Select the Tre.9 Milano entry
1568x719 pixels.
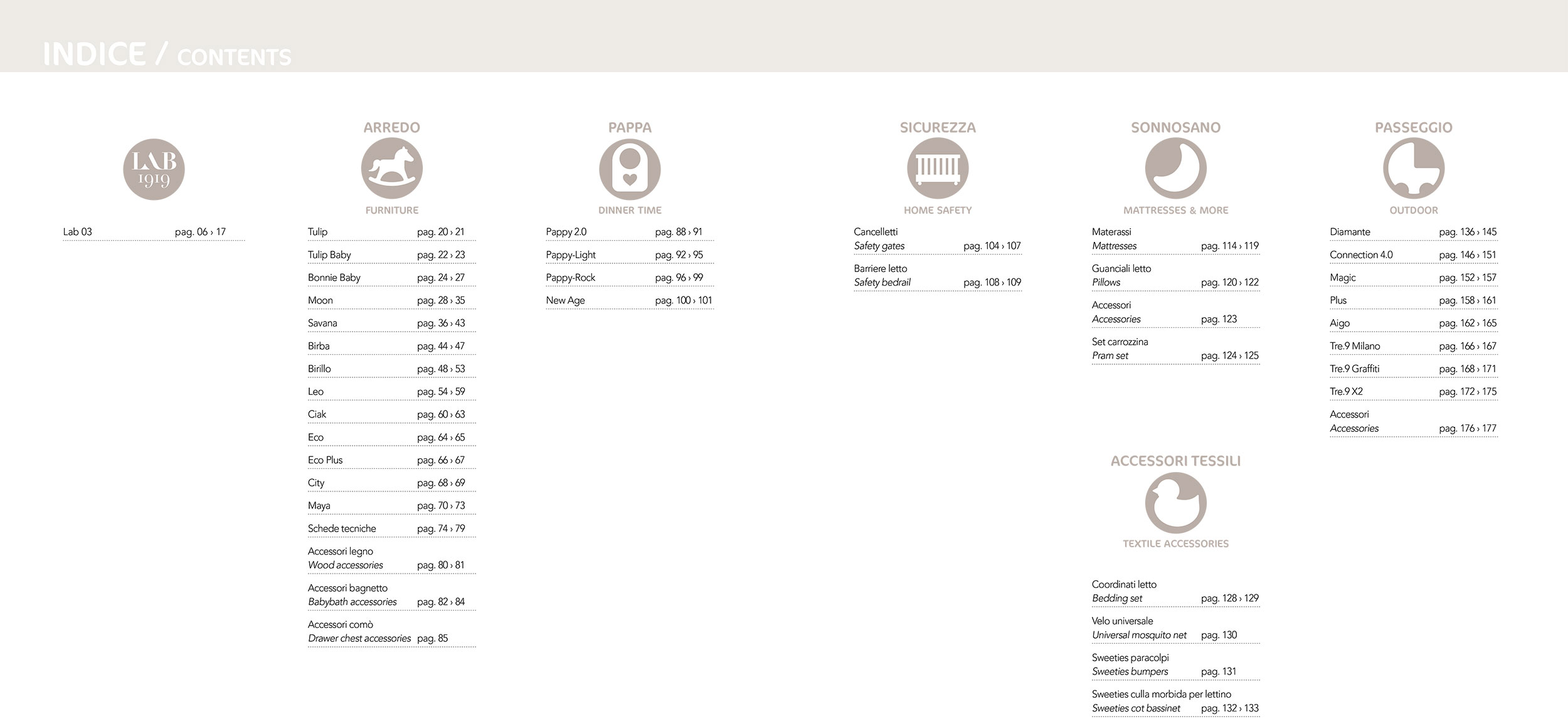[x=1414, y=346]
